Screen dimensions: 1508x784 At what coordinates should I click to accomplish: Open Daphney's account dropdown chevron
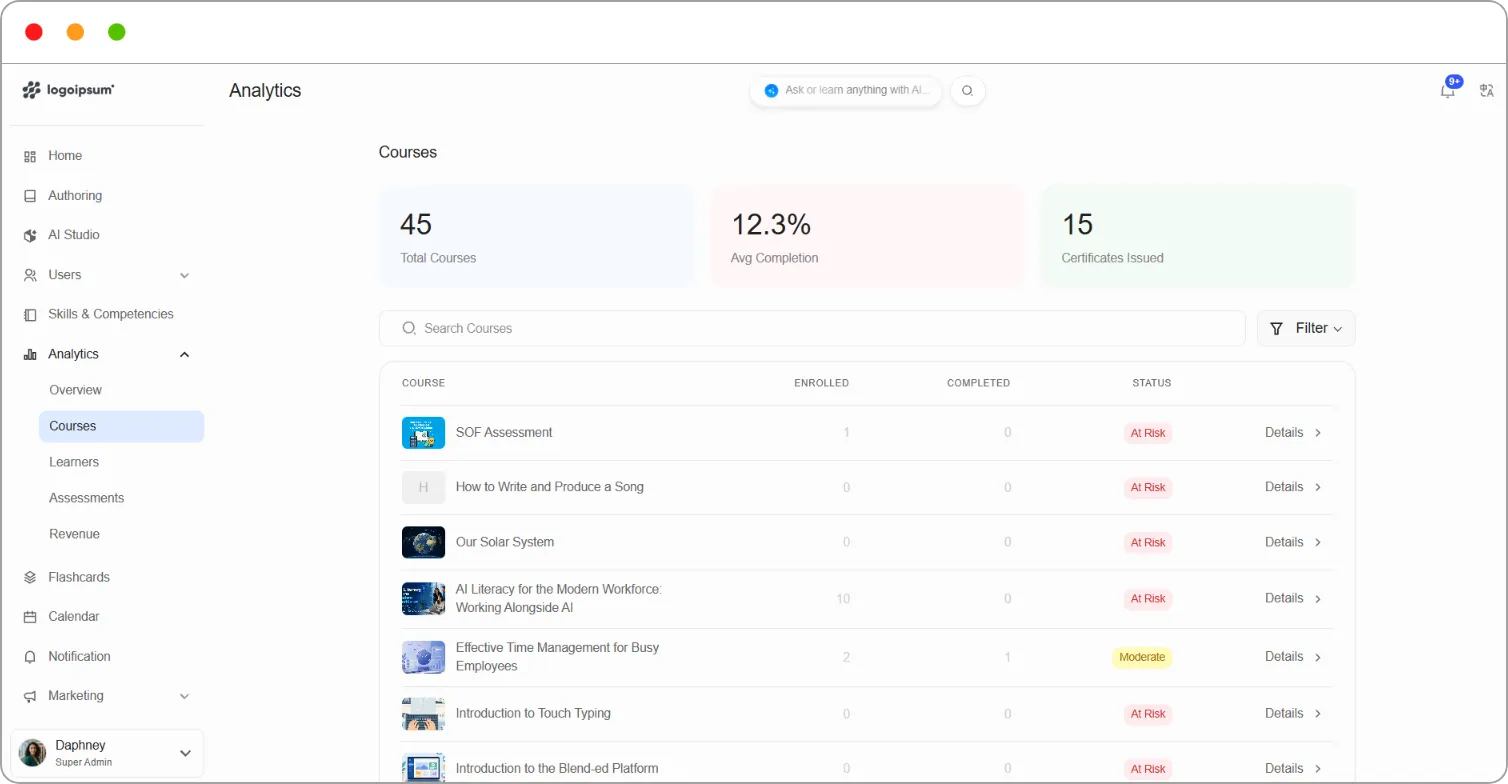point(185,753)
